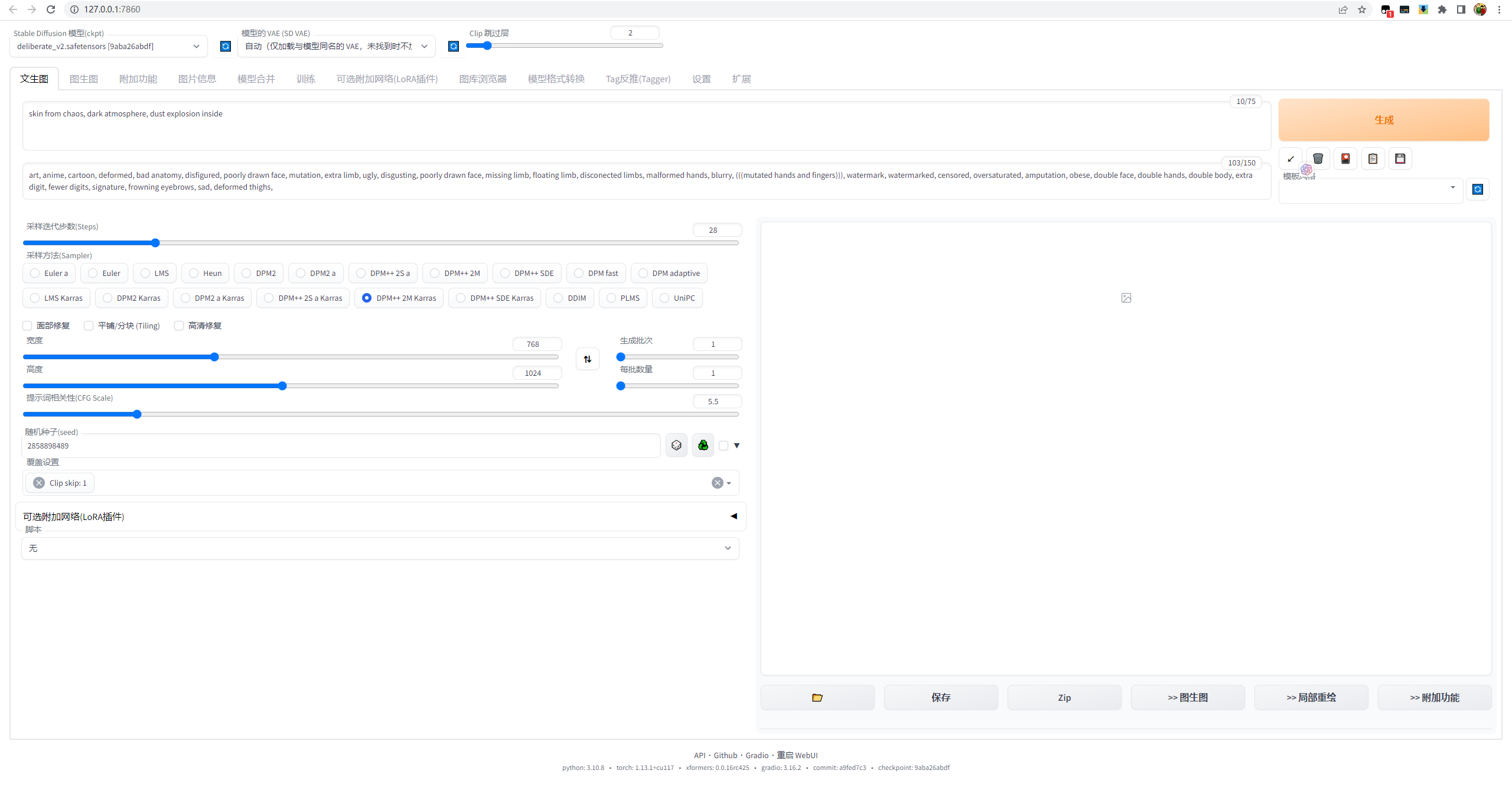This screenshot has height=806, width=1512.
Task: Click the save style floppy disk icon
Action: pos(1400,158)
